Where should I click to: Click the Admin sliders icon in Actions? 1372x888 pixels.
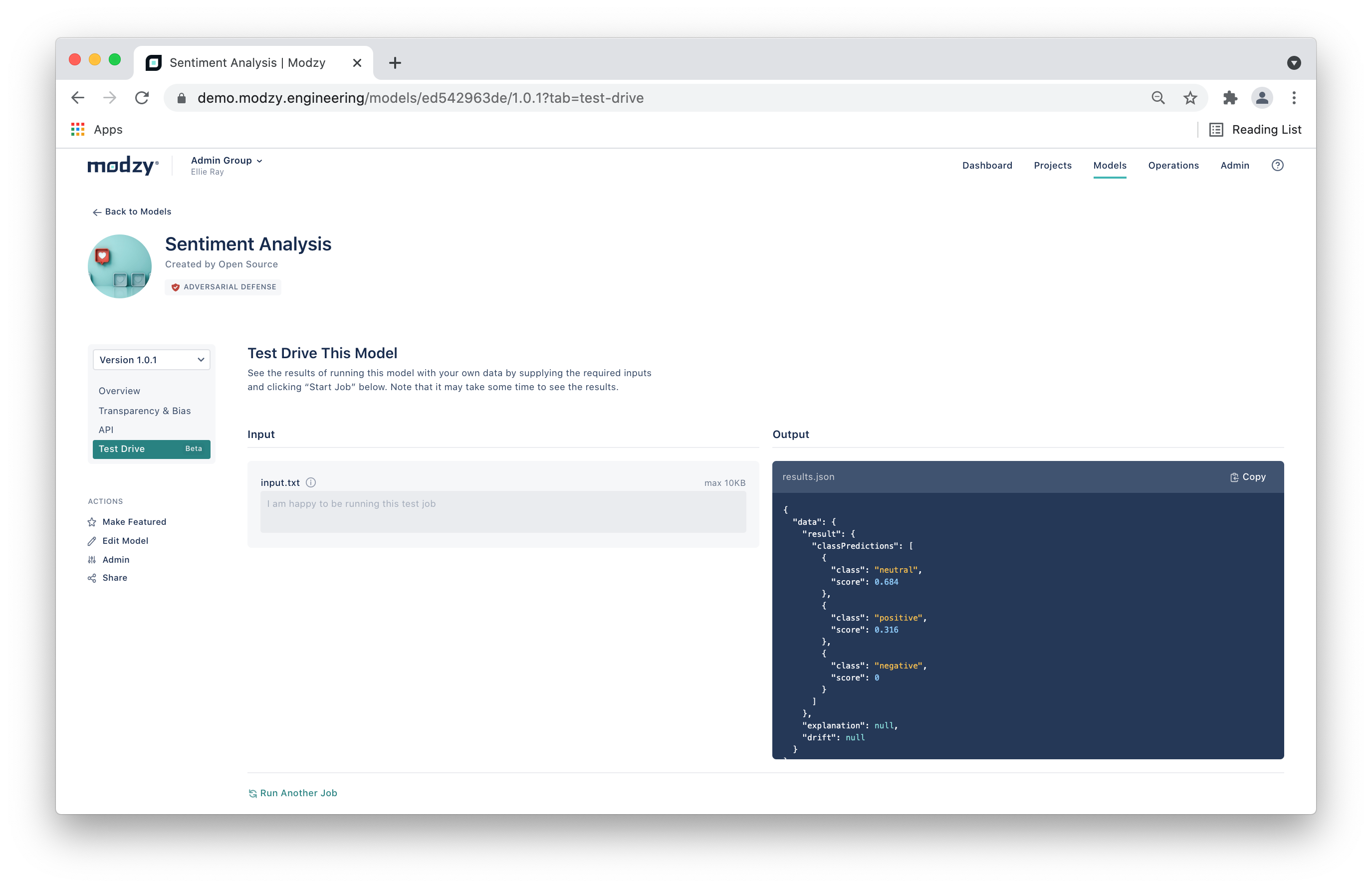pyautogui.click(x=92, y=560)
